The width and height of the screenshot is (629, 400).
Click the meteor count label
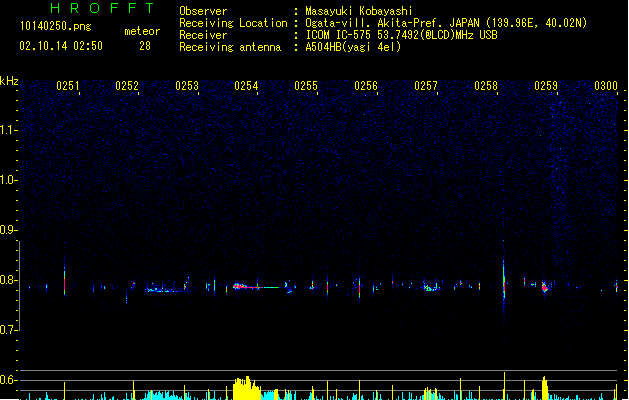click(x=142, y=31)
